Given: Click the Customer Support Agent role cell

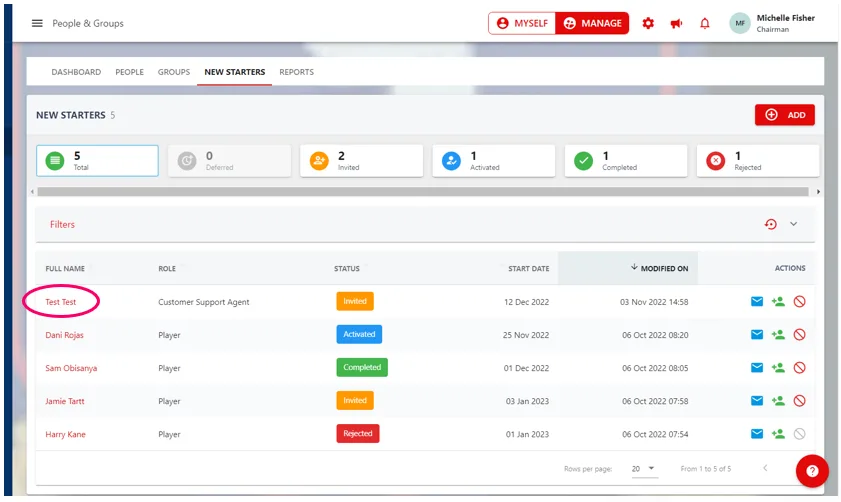Looking at the screenshot, I should pos(204,302).
